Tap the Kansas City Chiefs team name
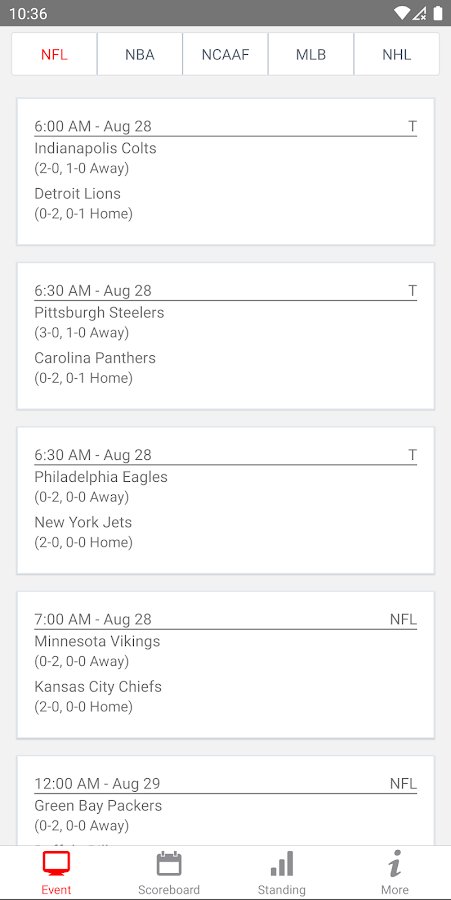The width and height of the screenshot is (451, 900). pos(98,686)
